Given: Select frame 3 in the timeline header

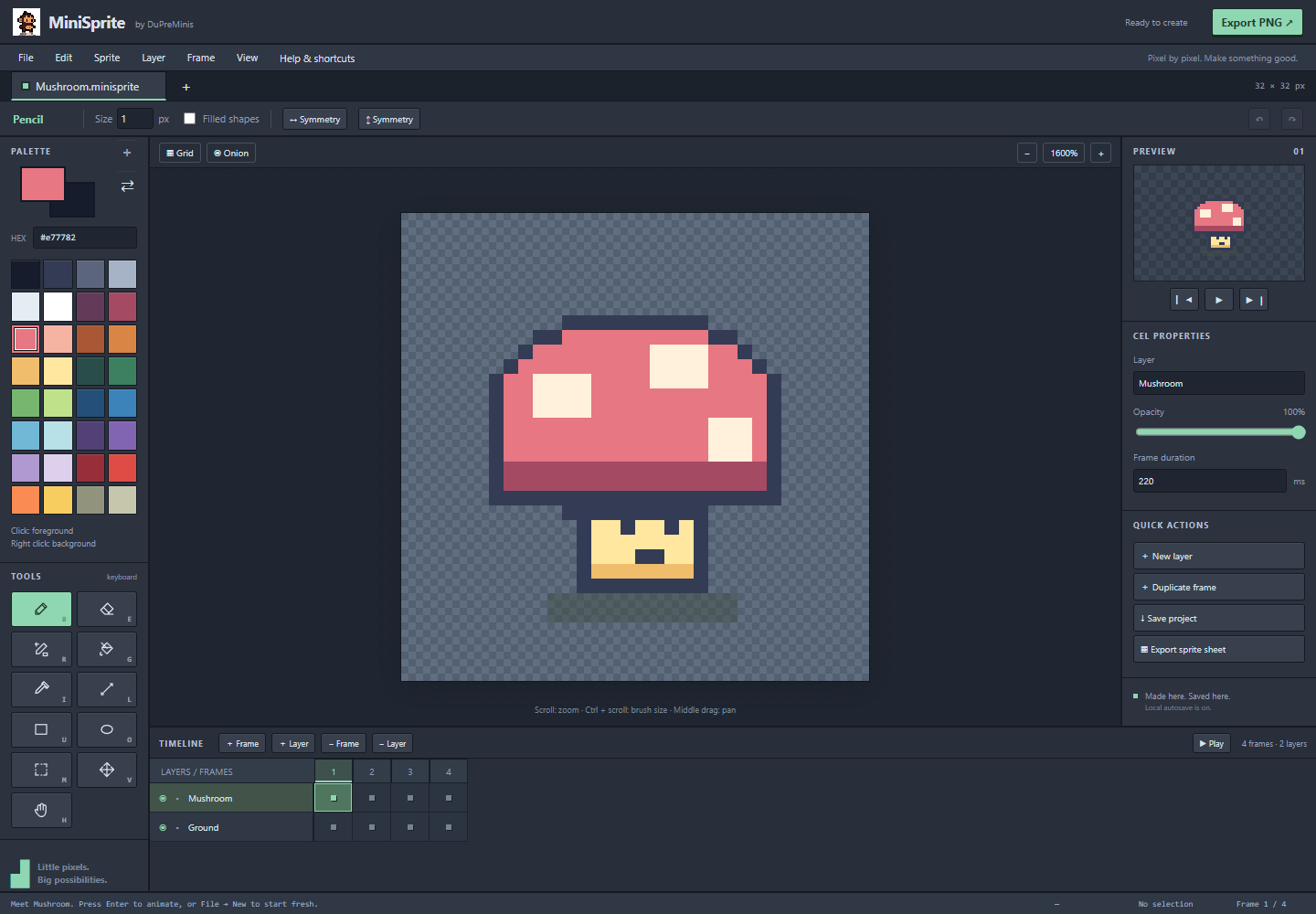Looking at the screenshot, I should click(410, 772).
